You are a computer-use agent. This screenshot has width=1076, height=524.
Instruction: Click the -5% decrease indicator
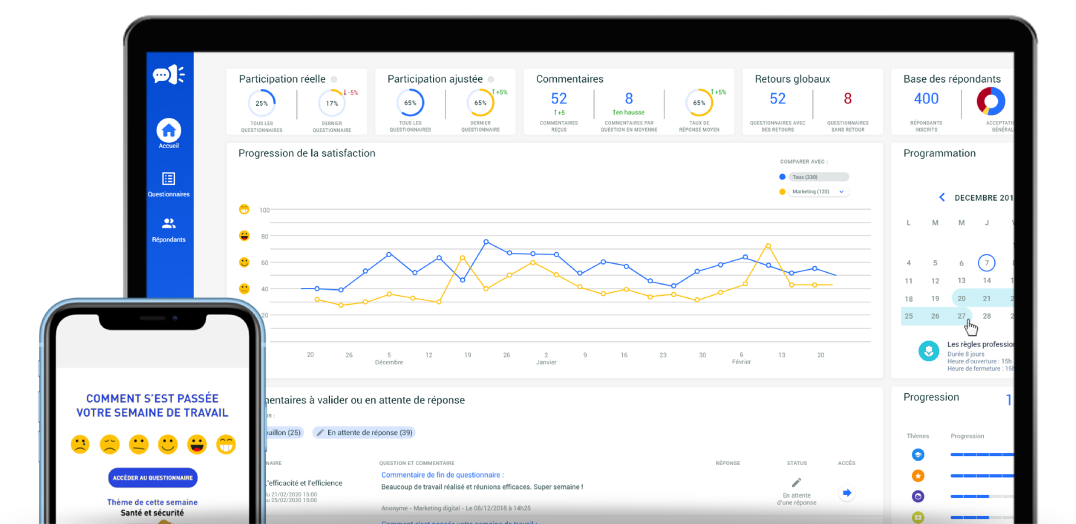(351, 92)
